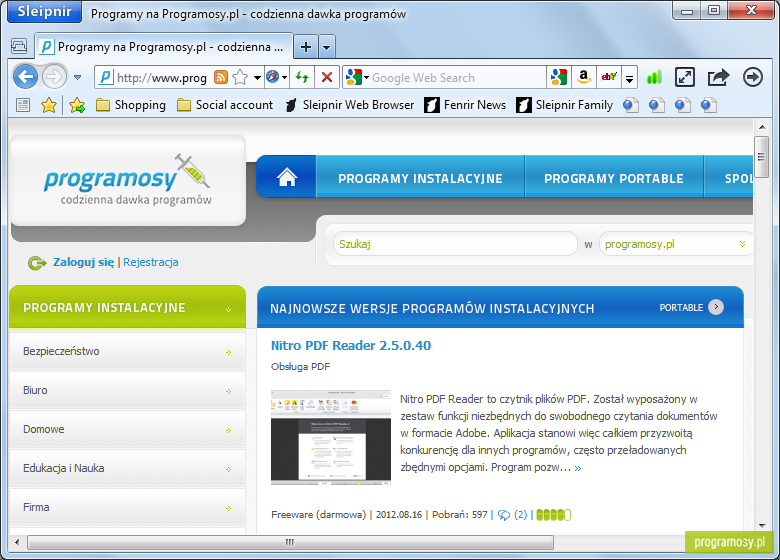Search with the eBay engine icon
Image resolution: width=780 pixels, height=560 pixels.
[609, 77]
